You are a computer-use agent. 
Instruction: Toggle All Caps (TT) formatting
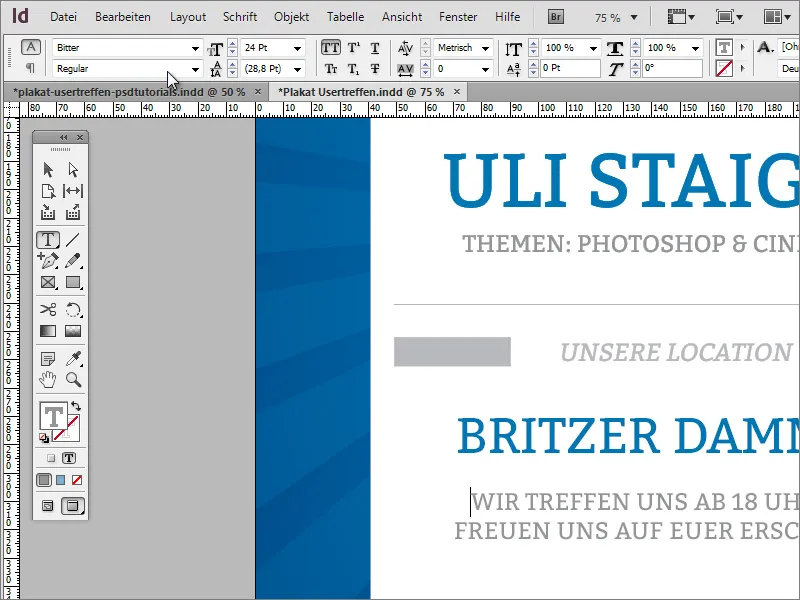coord(331,48)
